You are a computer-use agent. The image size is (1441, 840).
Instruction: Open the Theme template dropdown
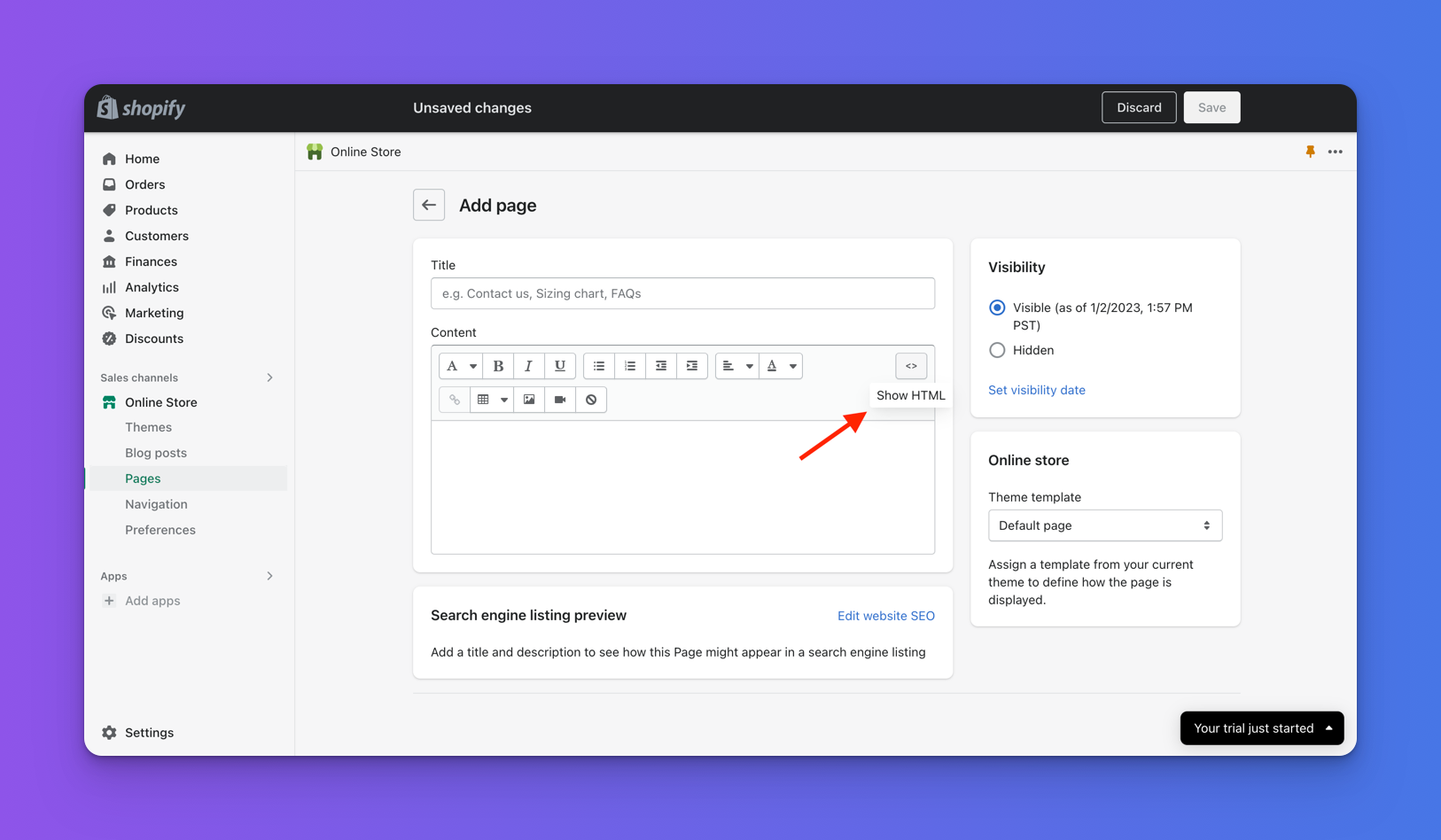pos(1104,525)
